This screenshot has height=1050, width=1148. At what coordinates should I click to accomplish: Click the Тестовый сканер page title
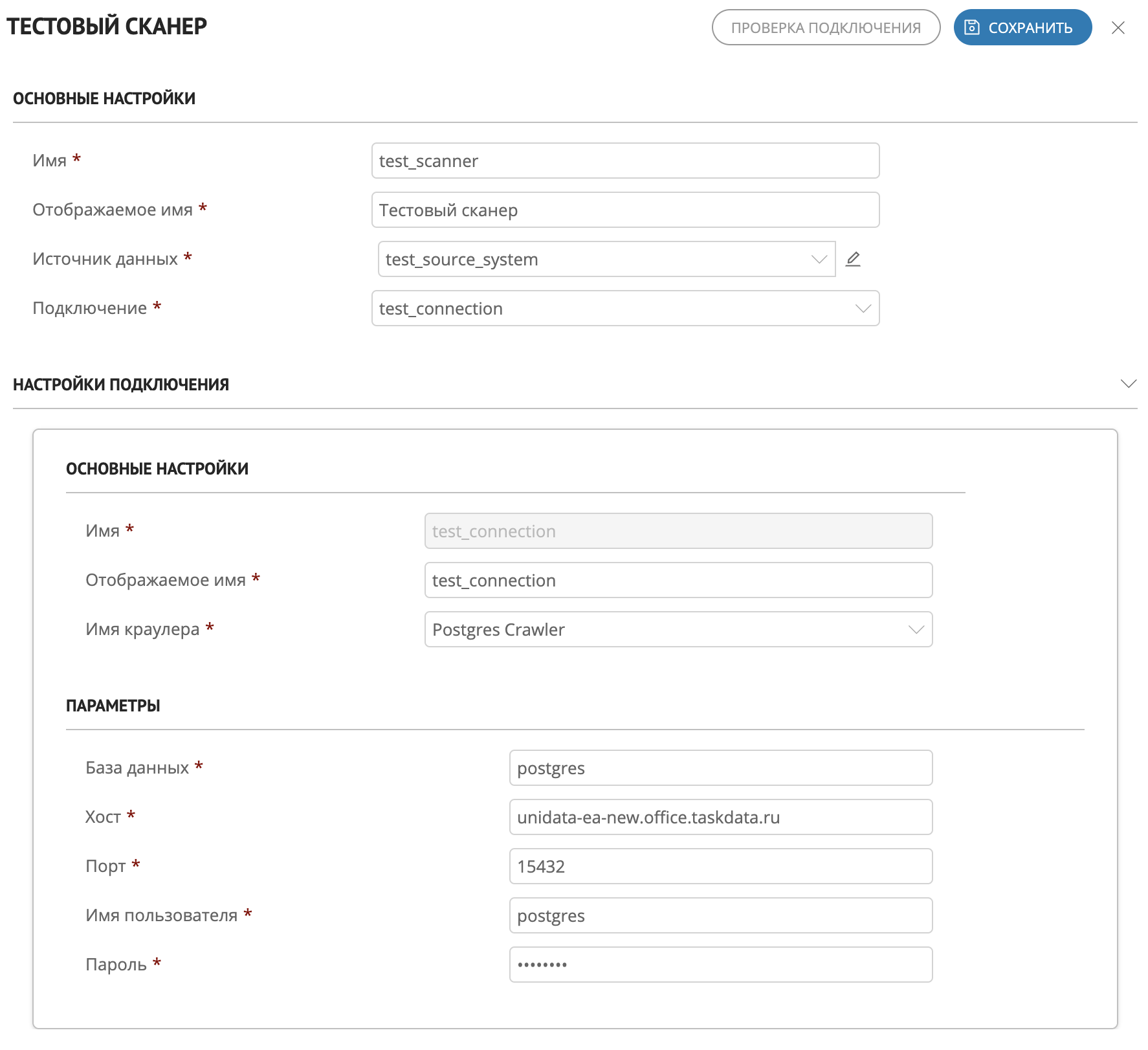coord(107,27)
